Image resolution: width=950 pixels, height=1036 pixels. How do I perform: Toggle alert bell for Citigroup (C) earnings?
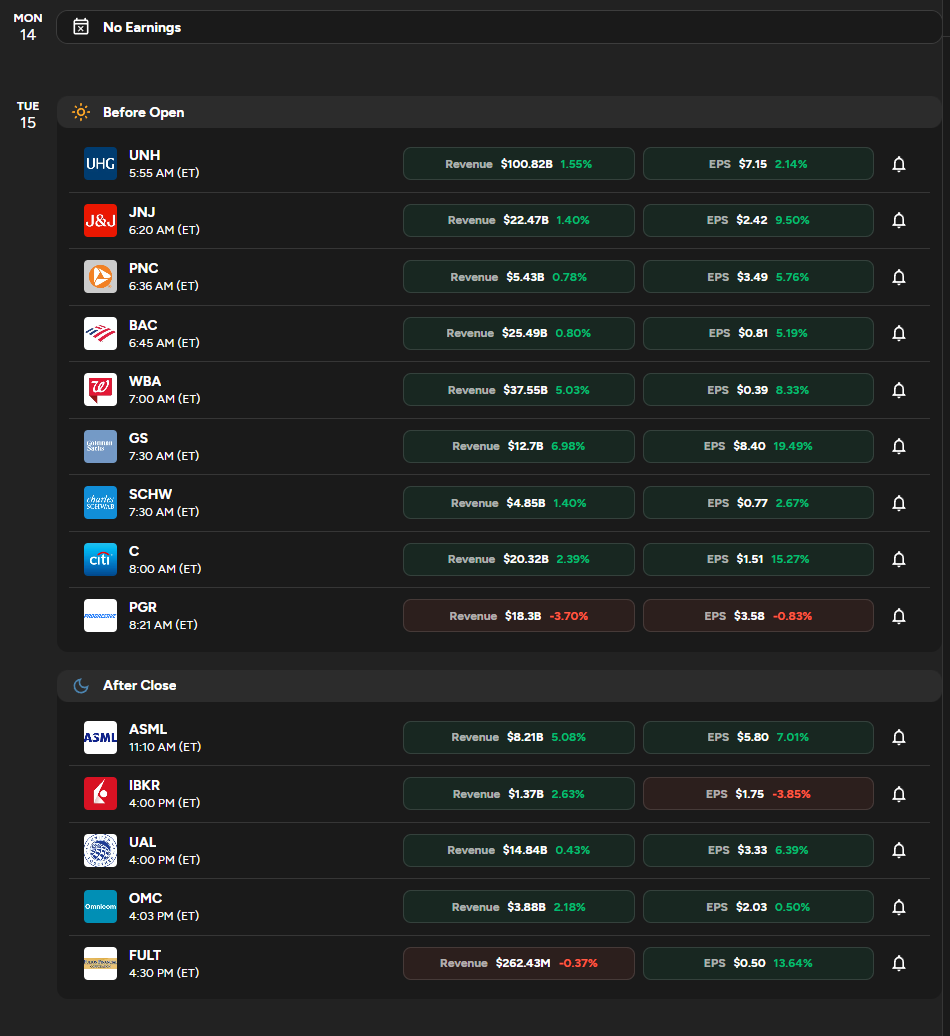[x=898, y=559]
